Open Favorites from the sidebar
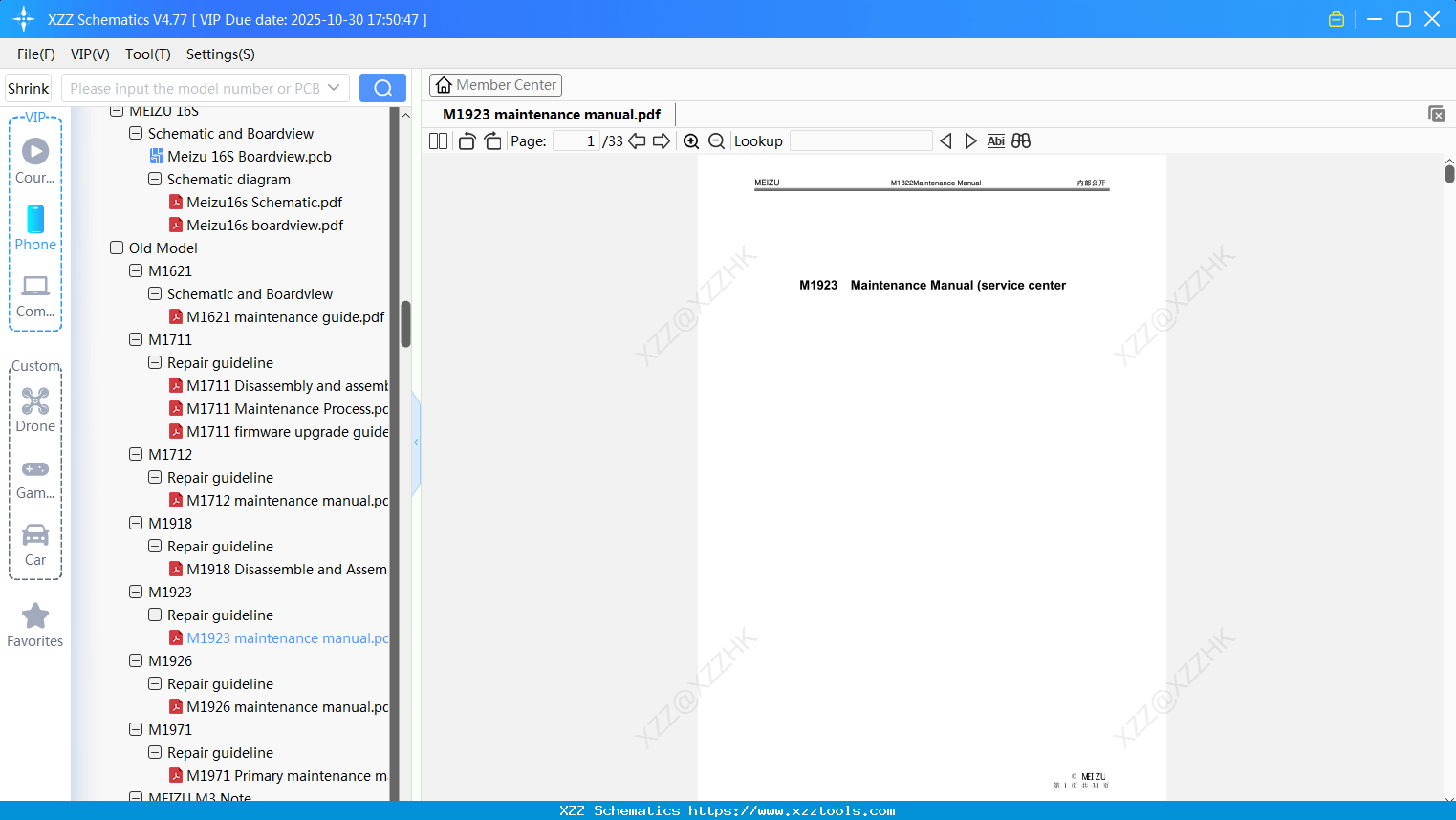The height and width of the screenshot is (820, 1456). point(35,626)
